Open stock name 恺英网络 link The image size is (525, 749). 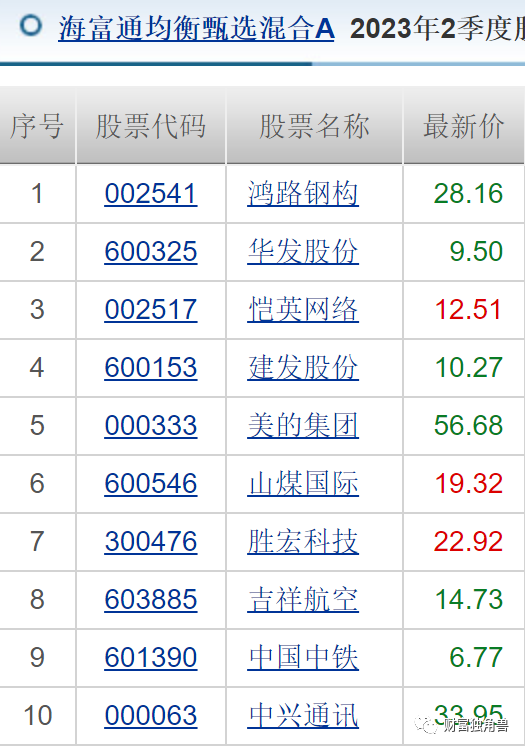pos(303,310)
